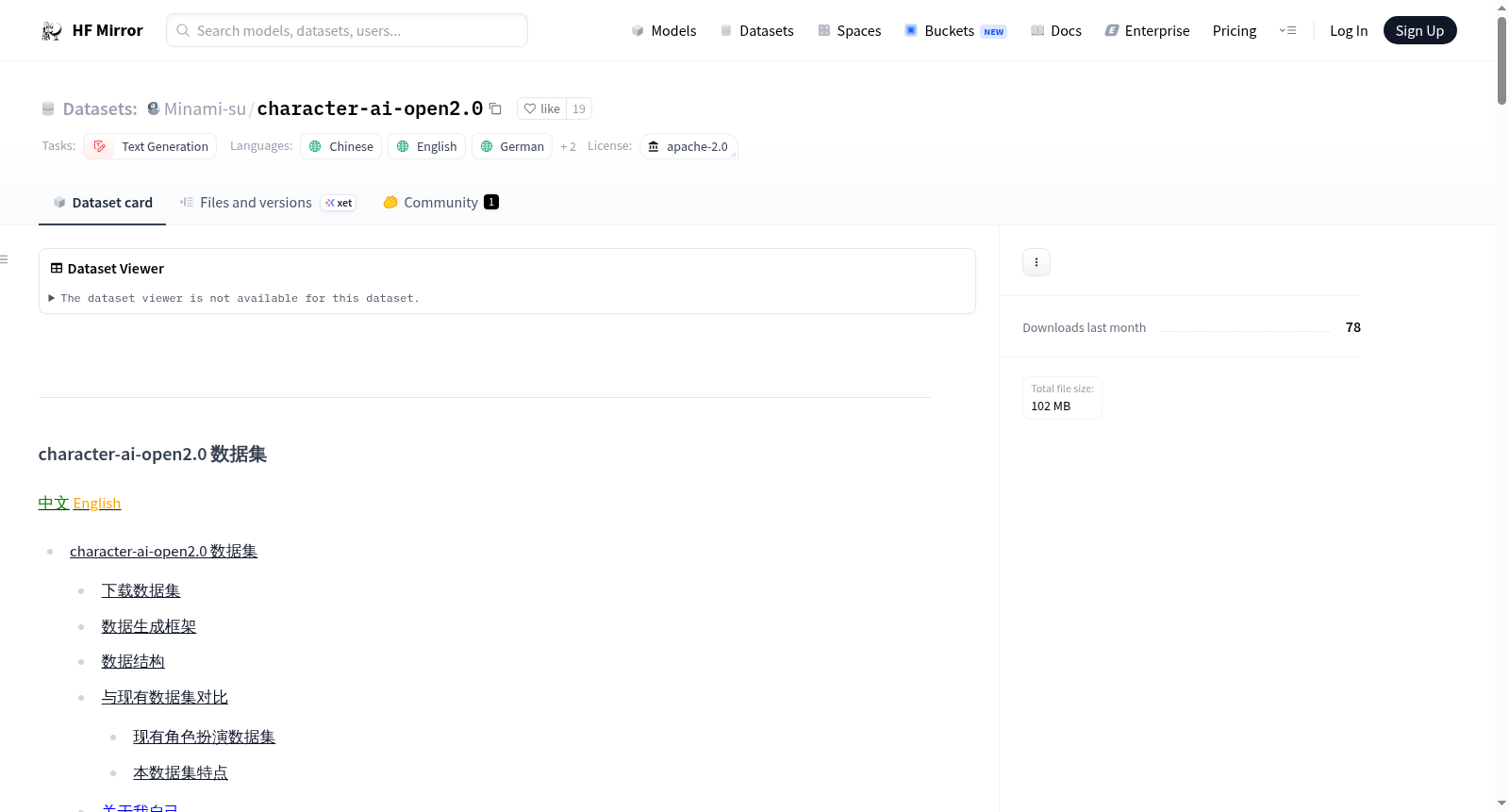Copy dataset name with the copy icon

point(495,108)
